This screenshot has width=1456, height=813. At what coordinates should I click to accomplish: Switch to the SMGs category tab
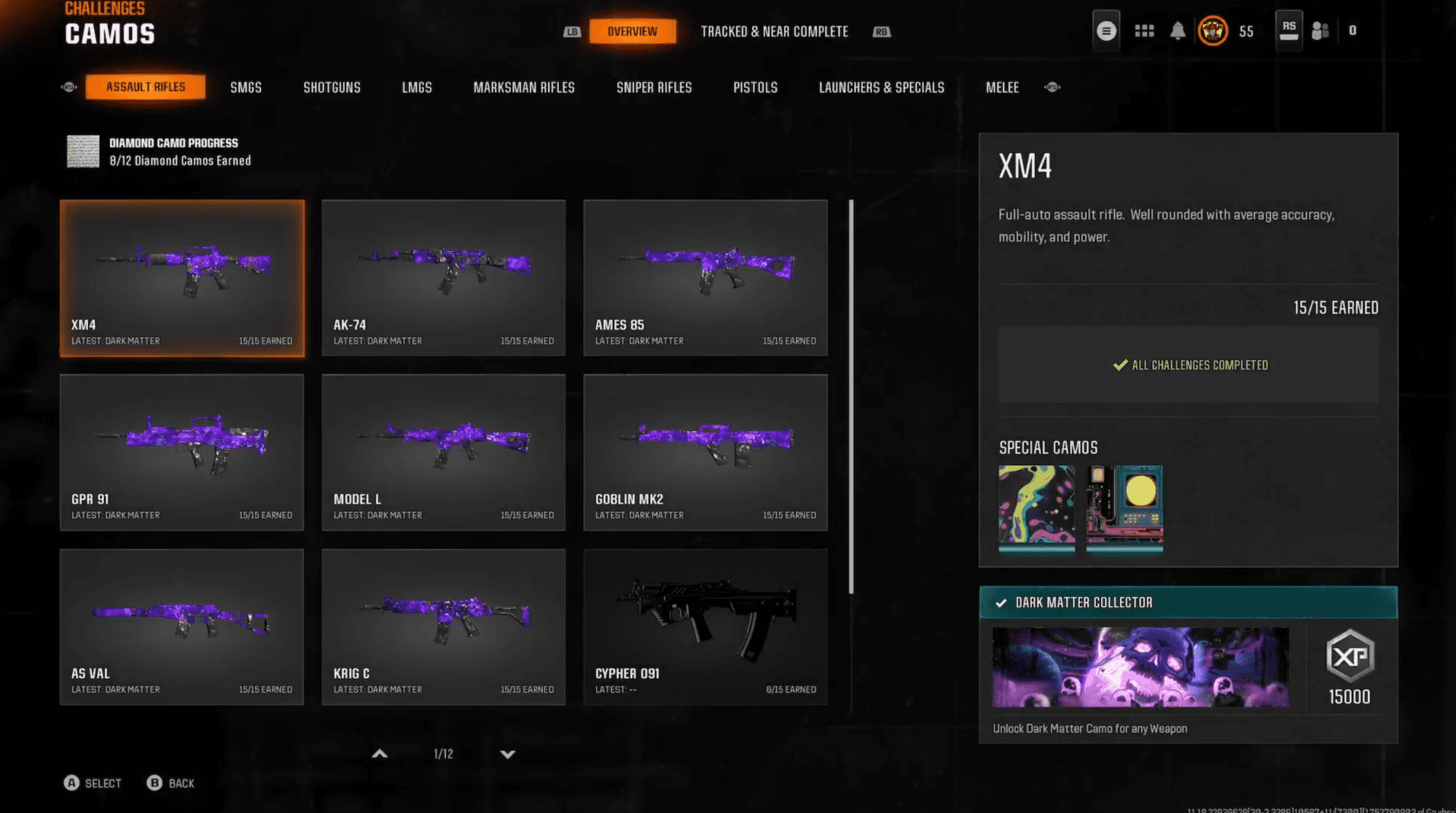(x=246, y=88)
